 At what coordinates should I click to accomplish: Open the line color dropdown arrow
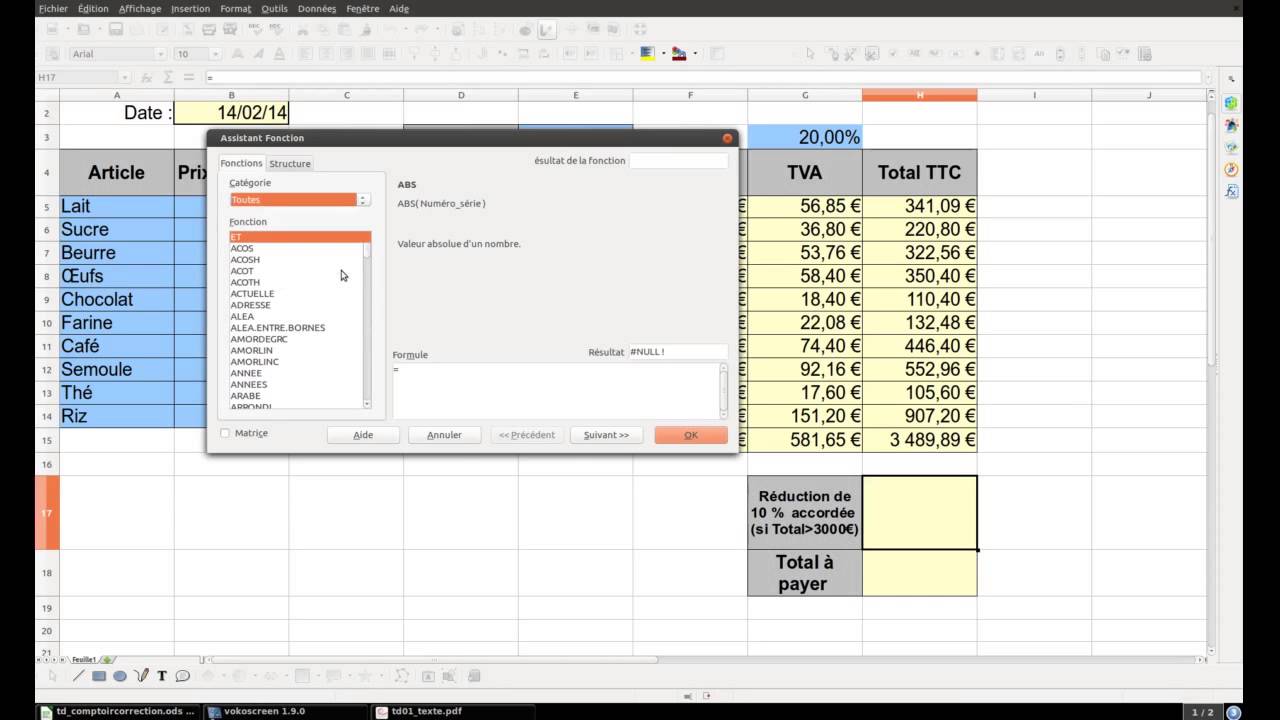[694, 54]
